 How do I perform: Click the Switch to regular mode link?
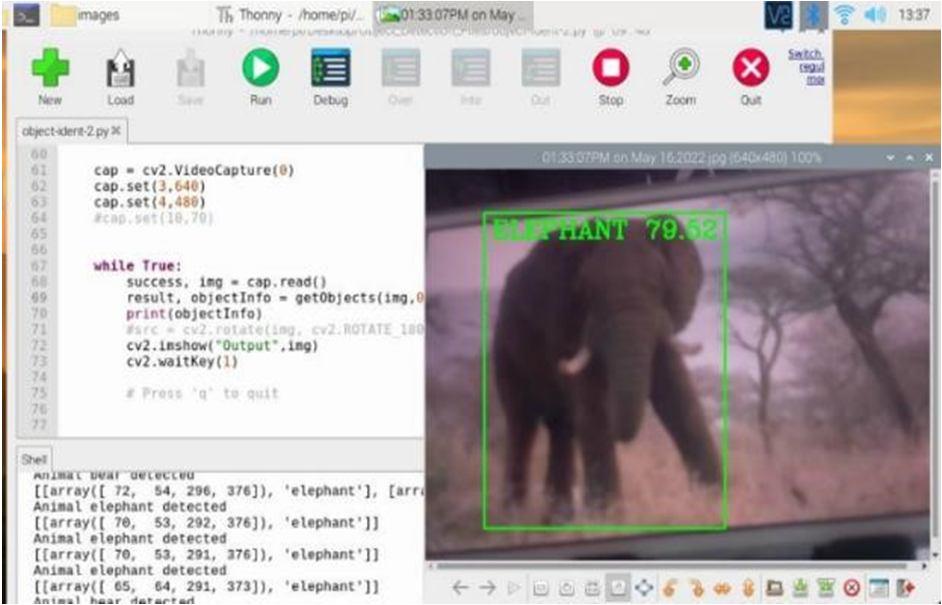click(807, 66)
